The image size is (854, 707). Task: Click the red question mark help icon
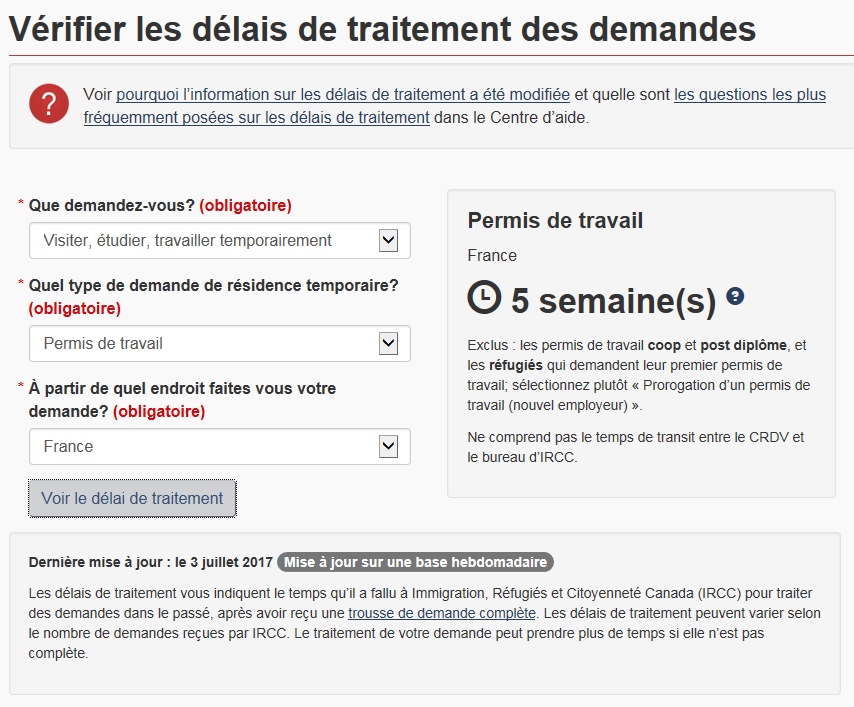pyautogui.click(x=49, y=105)
